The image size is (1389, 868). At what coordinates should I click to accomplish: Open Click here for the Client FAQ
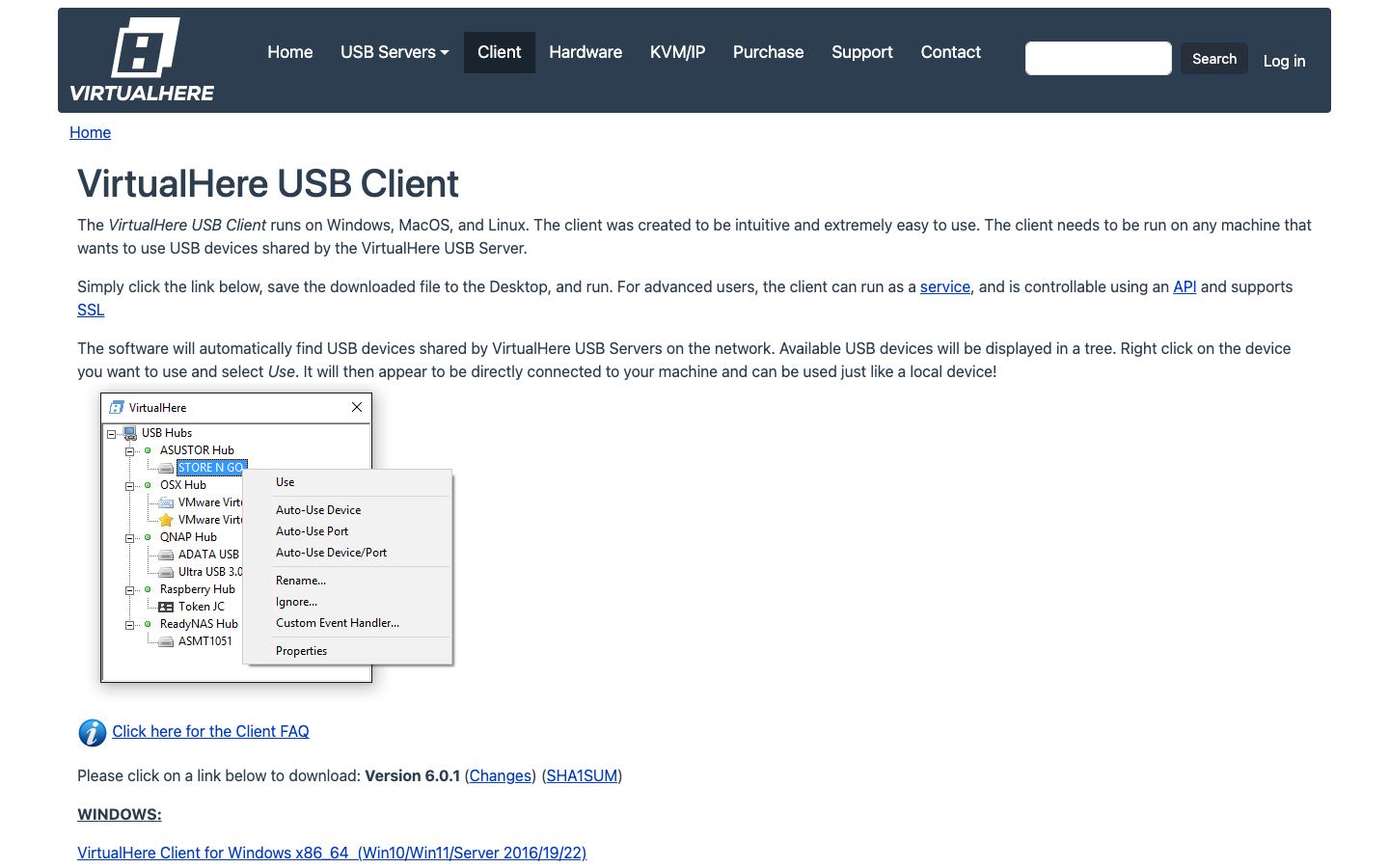click(210, 731)
